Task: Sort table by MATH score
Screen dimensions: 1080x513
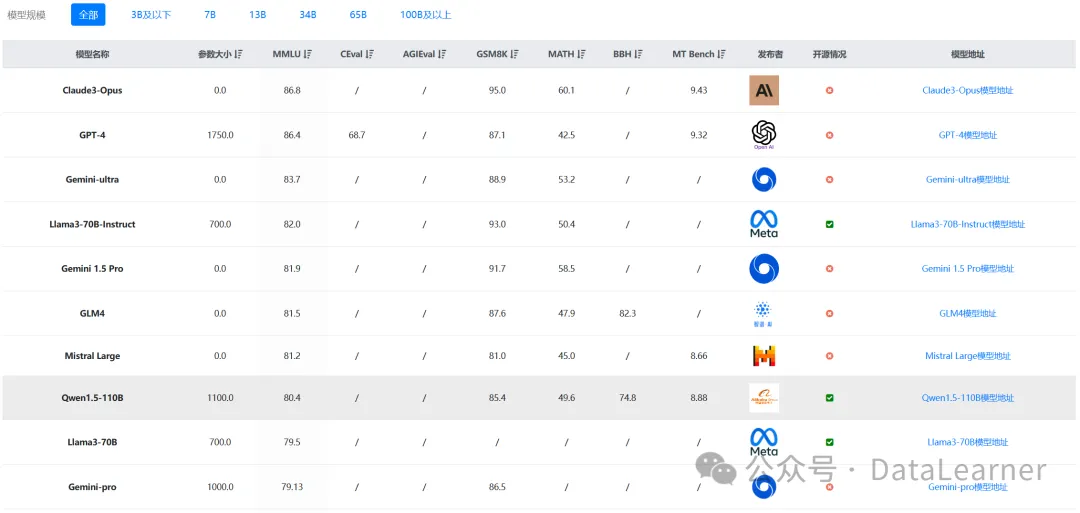Action: pyautogui.click(x=581, y=54)
